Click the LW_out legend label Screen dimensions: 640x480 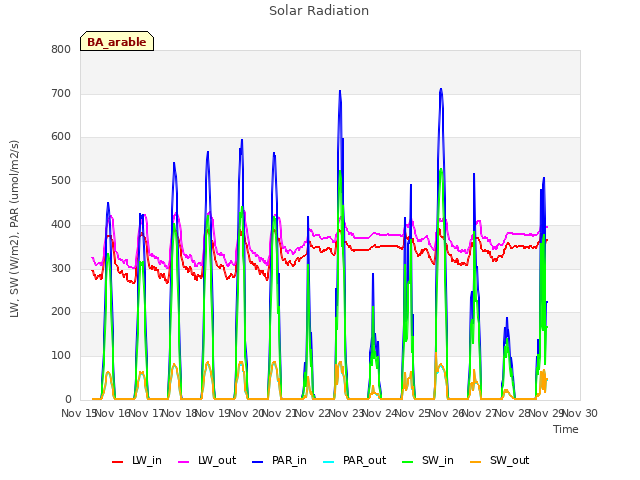(217, 460)
